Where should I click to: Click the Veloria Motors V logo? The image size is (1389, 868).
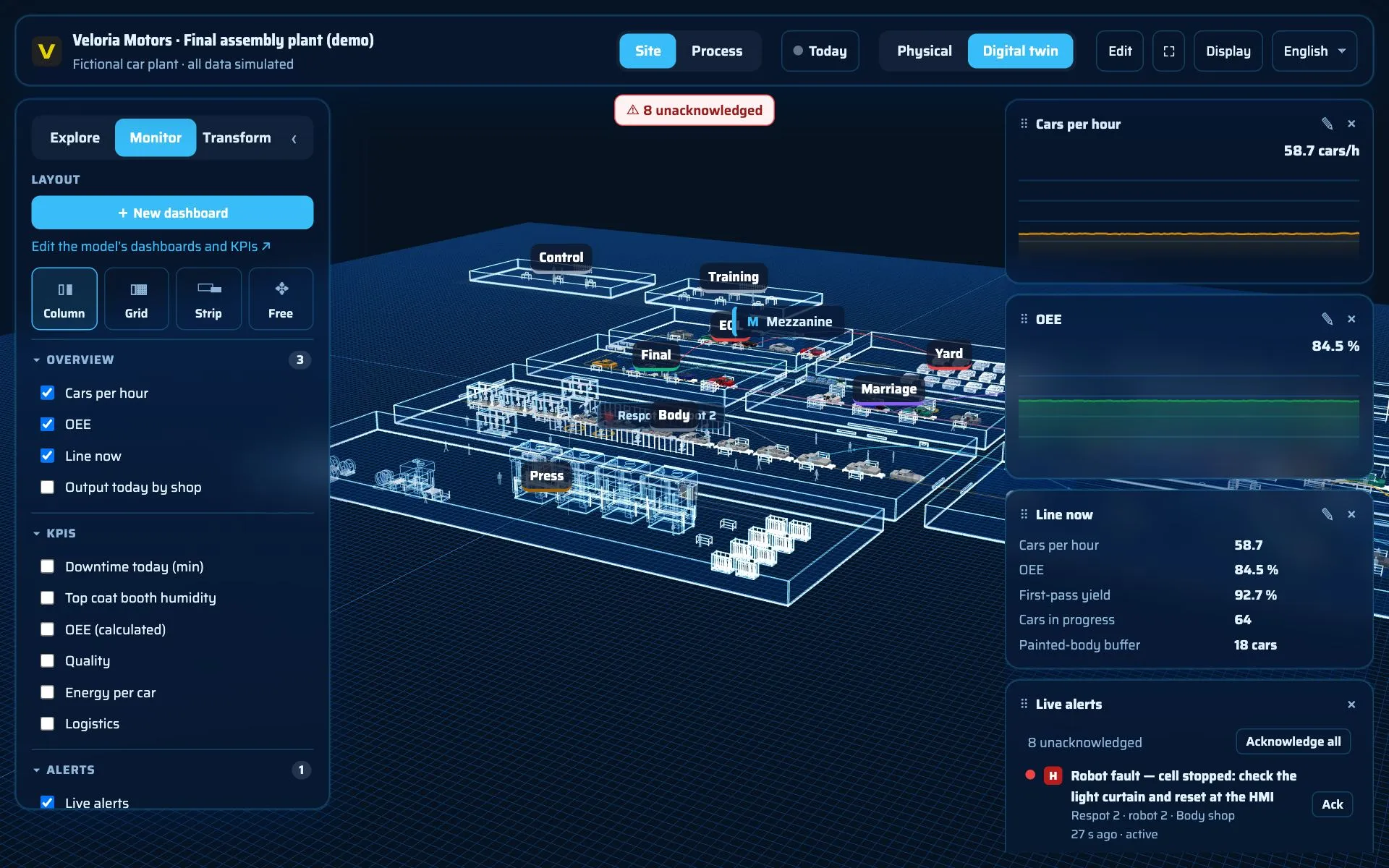(46, 51)
